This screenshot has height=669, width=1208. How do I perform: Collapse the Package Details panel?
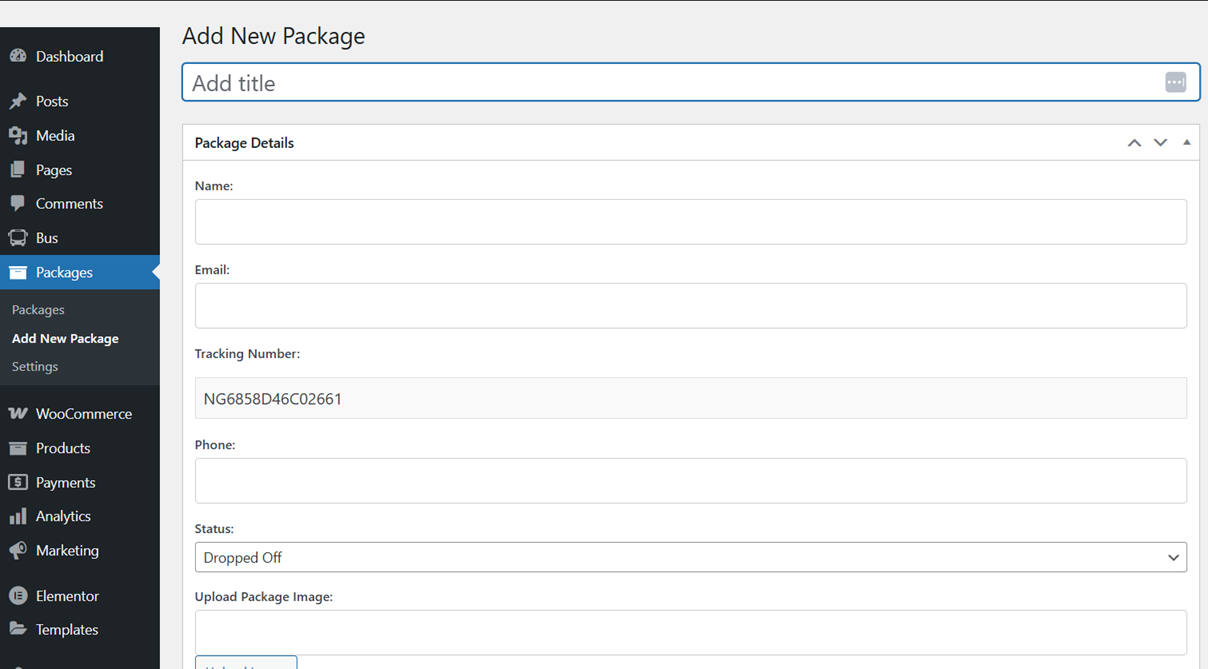[x=1187, y=143]
